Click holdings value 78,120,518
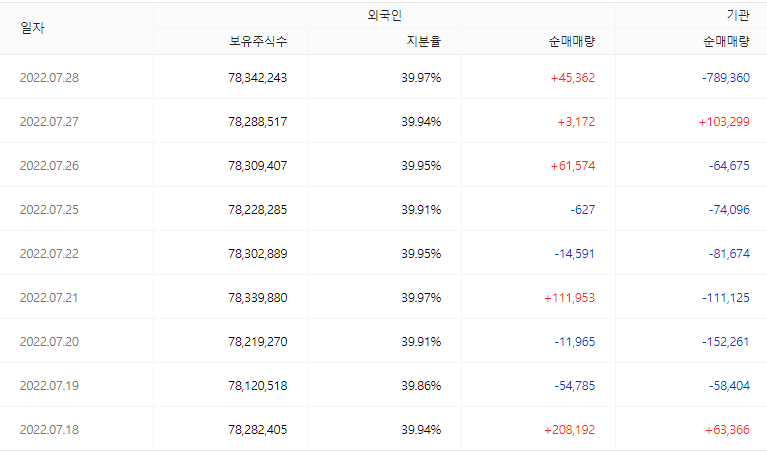Screen dimensions: 767x453 (258, 386)
